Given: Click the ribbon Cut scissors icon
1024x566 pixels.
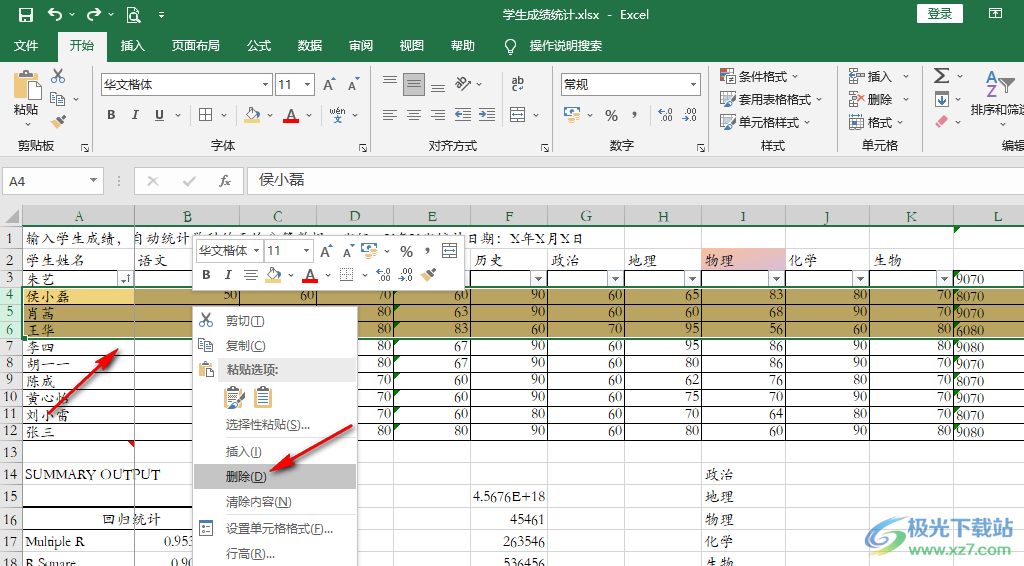Looking at the screenshot, I should tap(58, 76).
